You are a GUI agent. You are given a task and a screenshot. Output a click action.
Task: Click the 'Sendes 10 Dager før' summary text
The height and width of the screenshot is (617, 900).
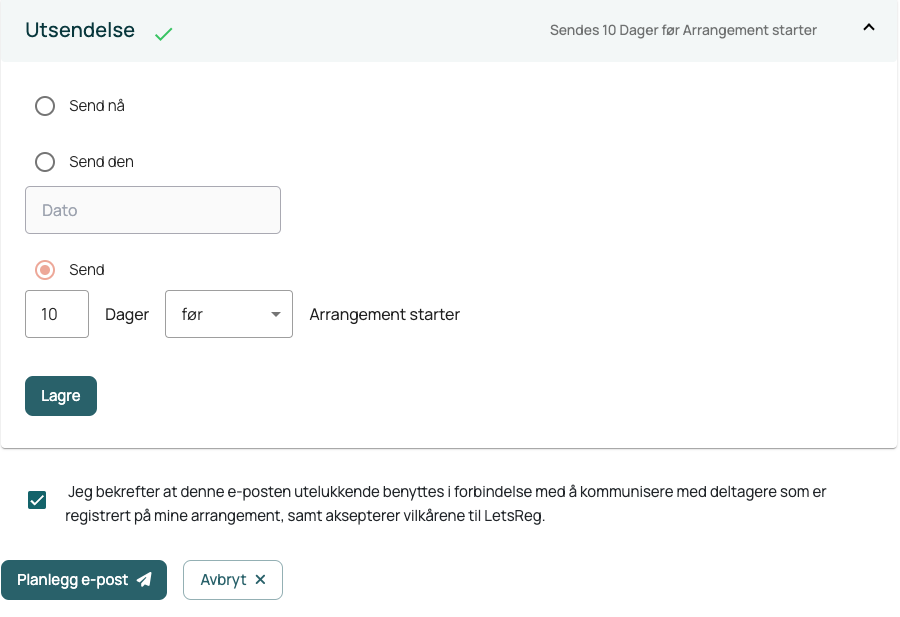point(683,30)
